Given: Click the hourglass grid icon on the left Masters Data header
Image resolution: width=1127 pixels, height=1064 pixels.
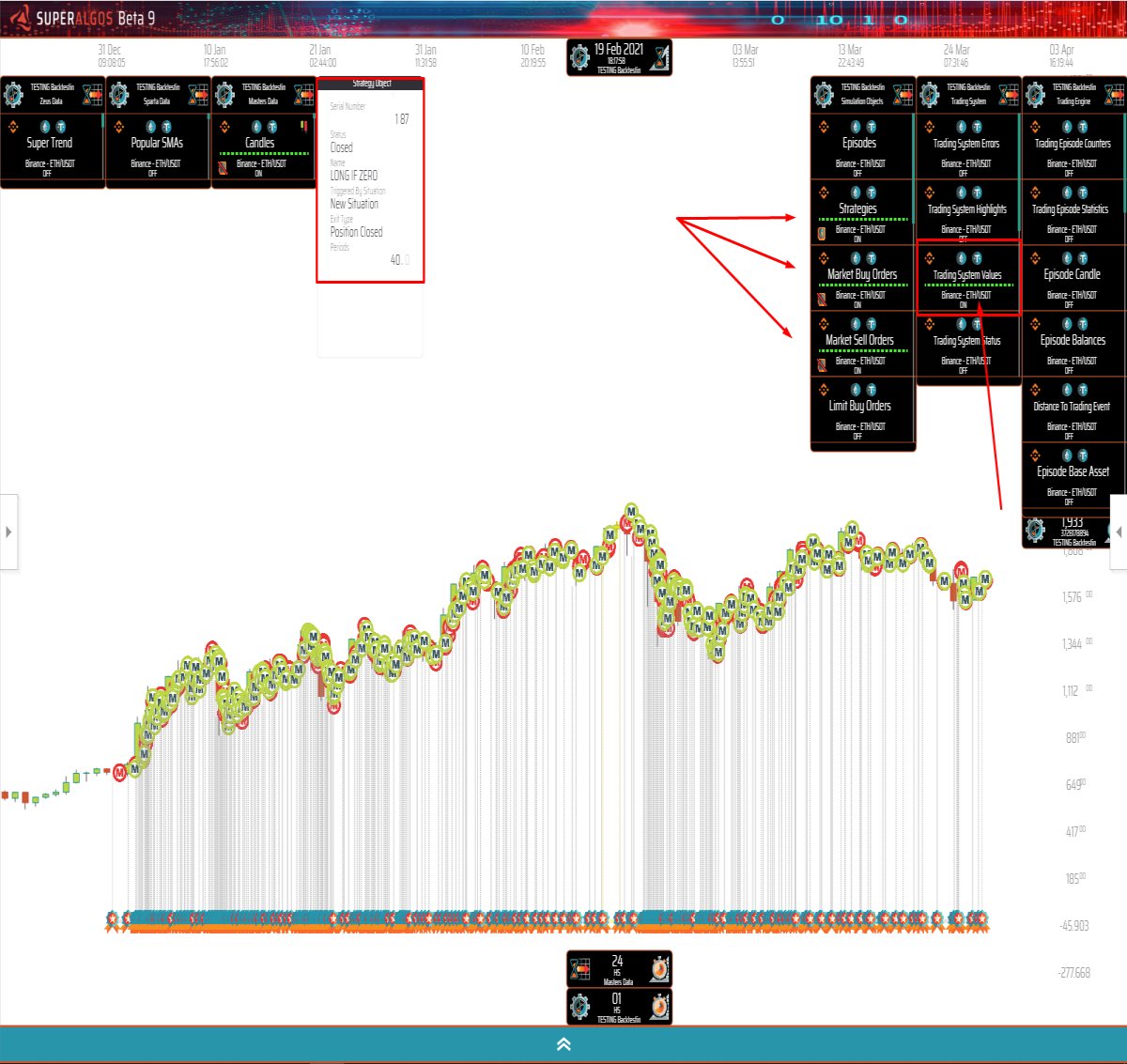Looking at the screenshot, I should (x=304, y=94).
